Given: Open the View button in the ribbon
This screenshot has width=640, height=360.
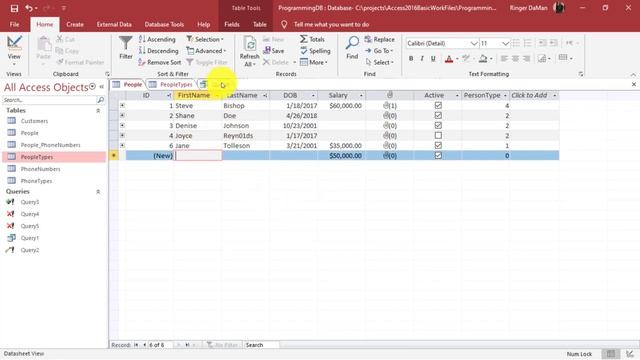Looking at the screenshot, I should coord(14,51).
